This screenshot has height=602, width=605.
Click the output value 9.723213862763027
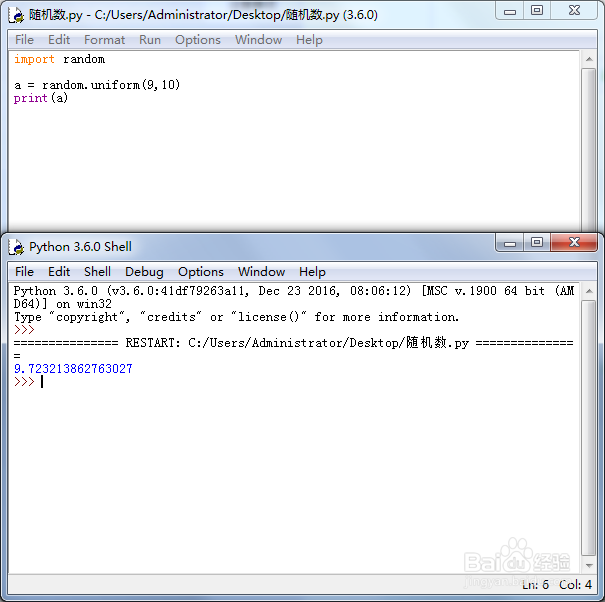(x=73, y=369)
